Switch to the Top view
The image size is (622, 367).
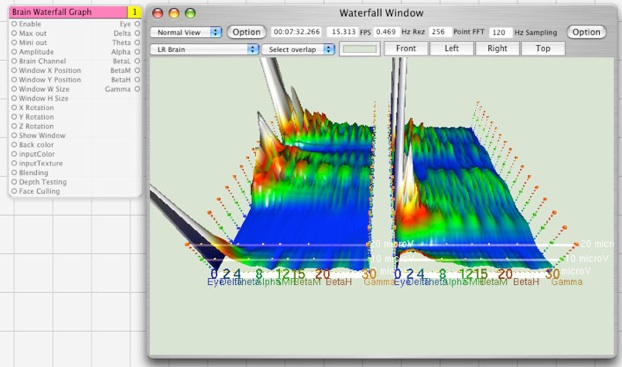543,48
